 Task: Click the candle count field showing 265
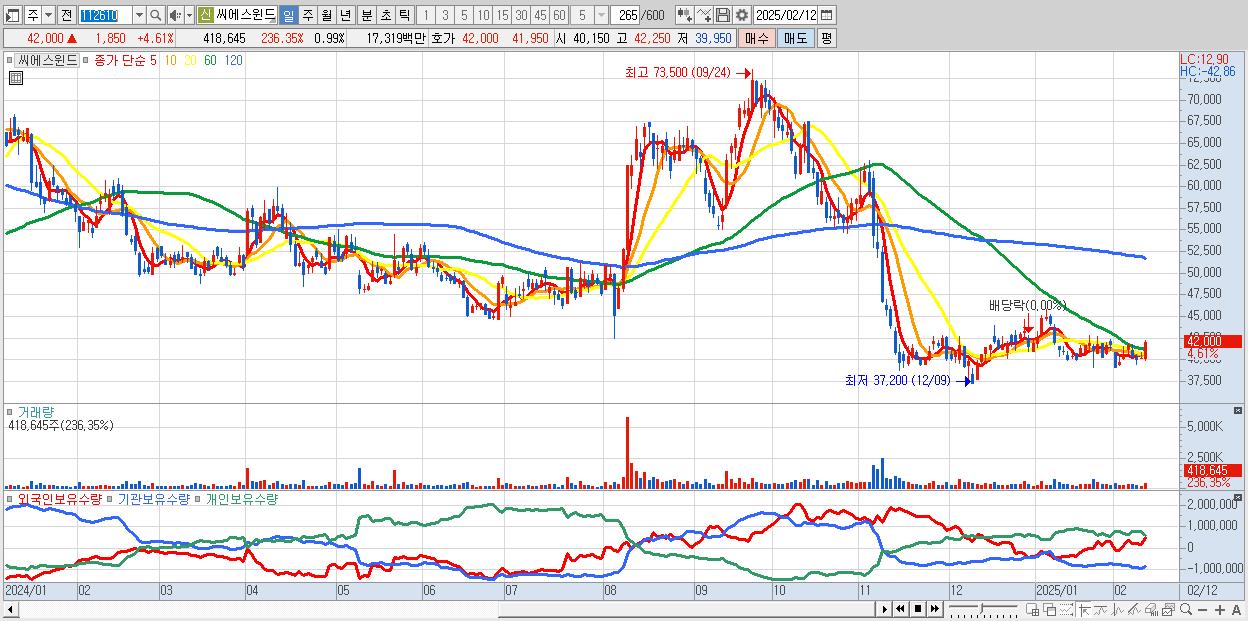pyautogui.click(x=626, y=15)
